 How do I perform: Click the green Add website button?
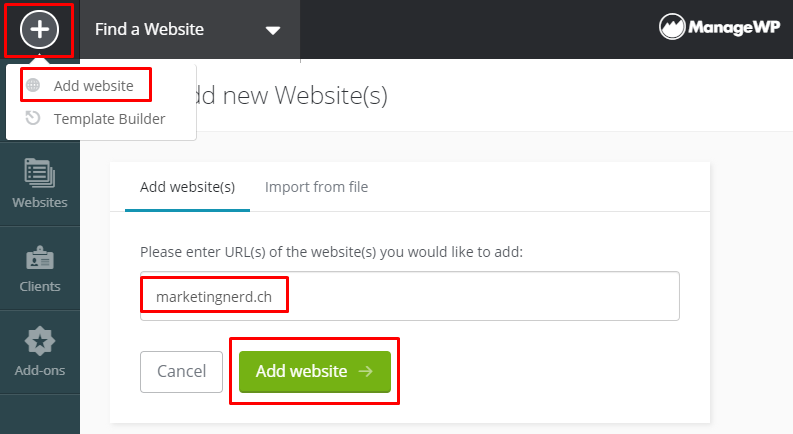click(x=315, y=372)
